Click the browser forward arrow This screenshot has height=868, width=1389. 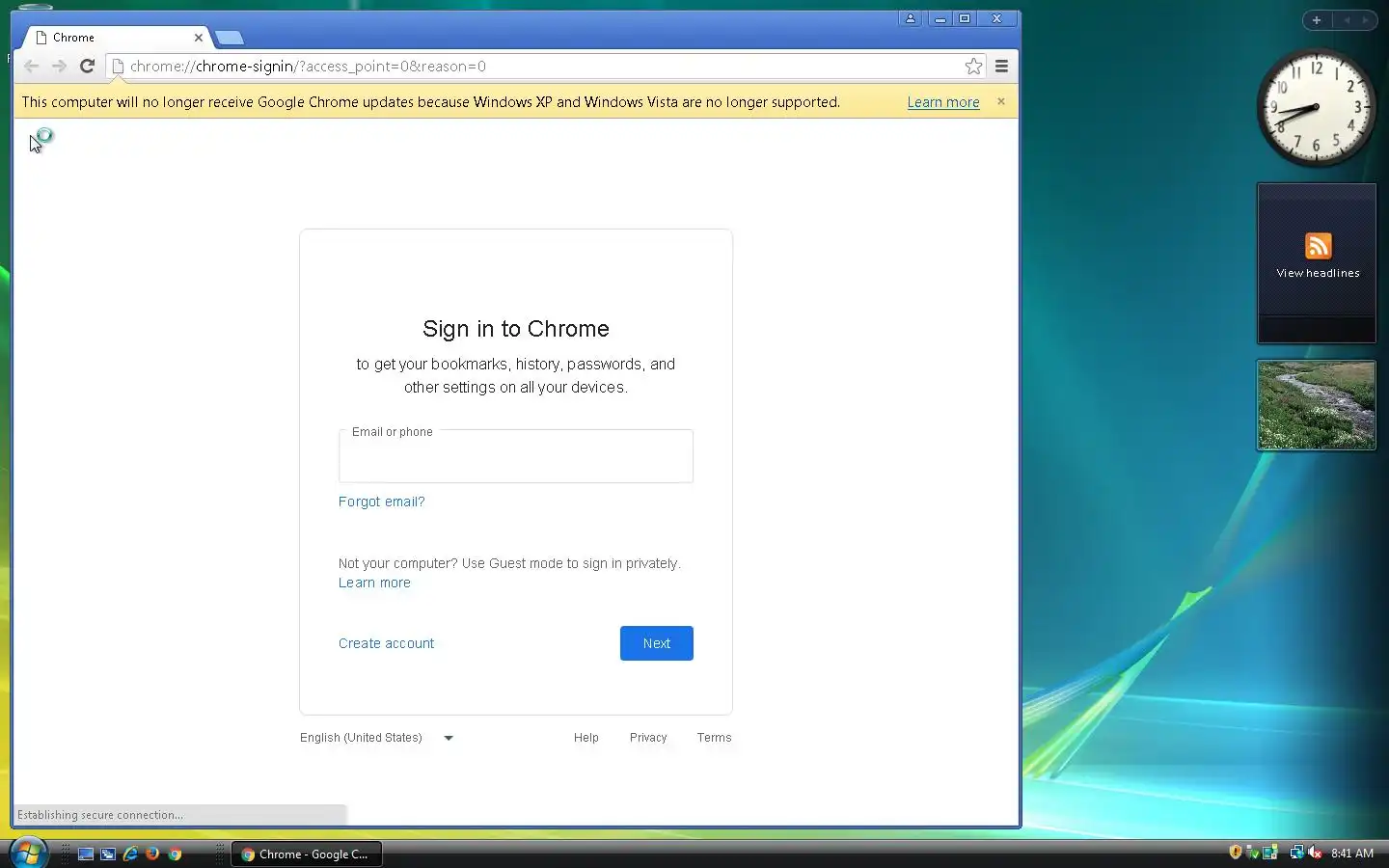tap(59, 66)
